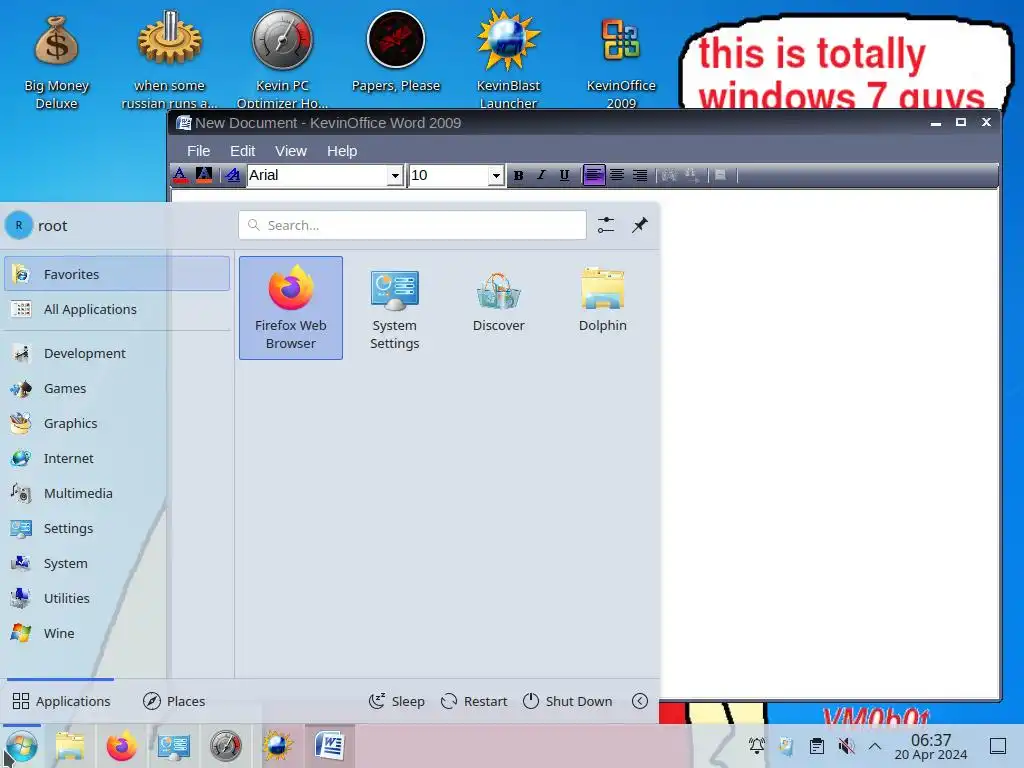Open the Multimedia category
Screen dimensions: 1024x768
tap(117, 493)
